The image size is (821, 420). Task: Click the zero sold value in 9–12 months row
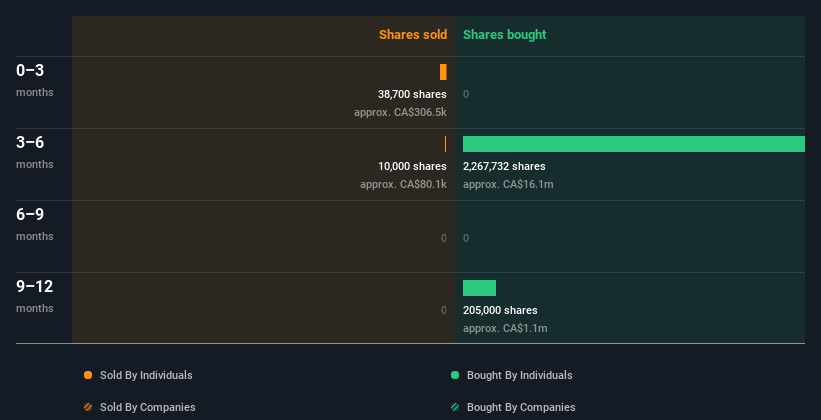(443, 310)
